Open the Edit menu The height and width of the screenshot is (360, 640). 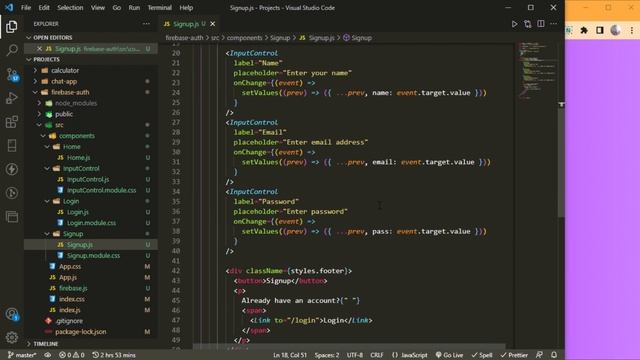44,8
